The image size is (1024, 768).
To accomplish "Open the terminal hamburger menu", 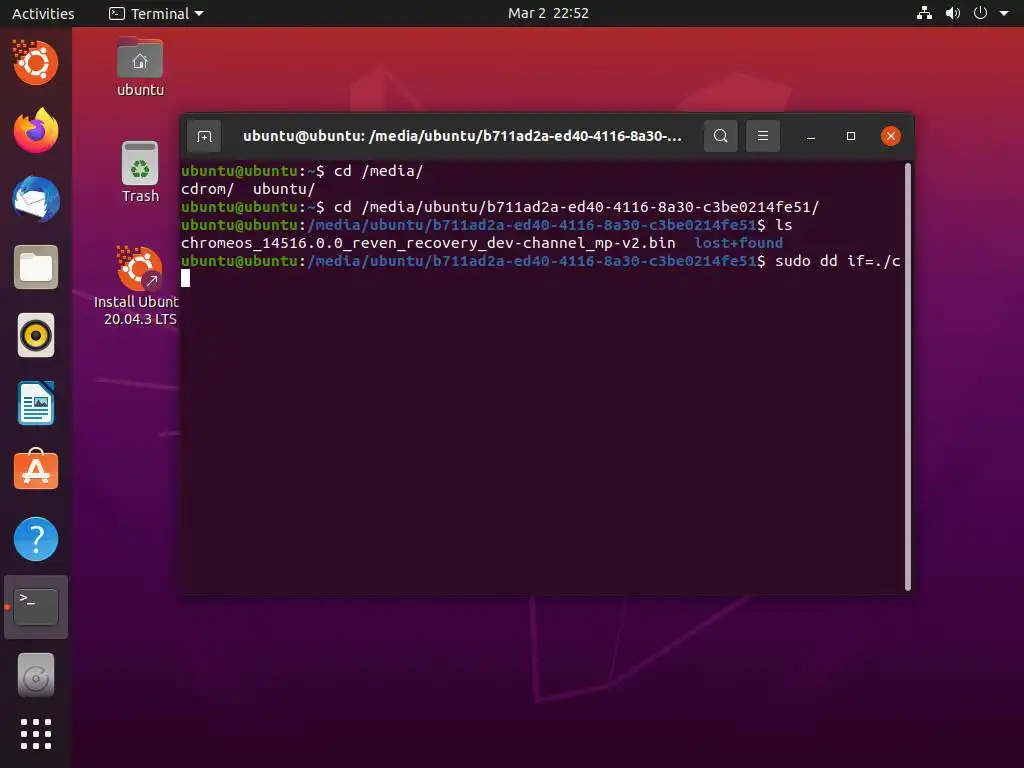I will tap(763, 136).
